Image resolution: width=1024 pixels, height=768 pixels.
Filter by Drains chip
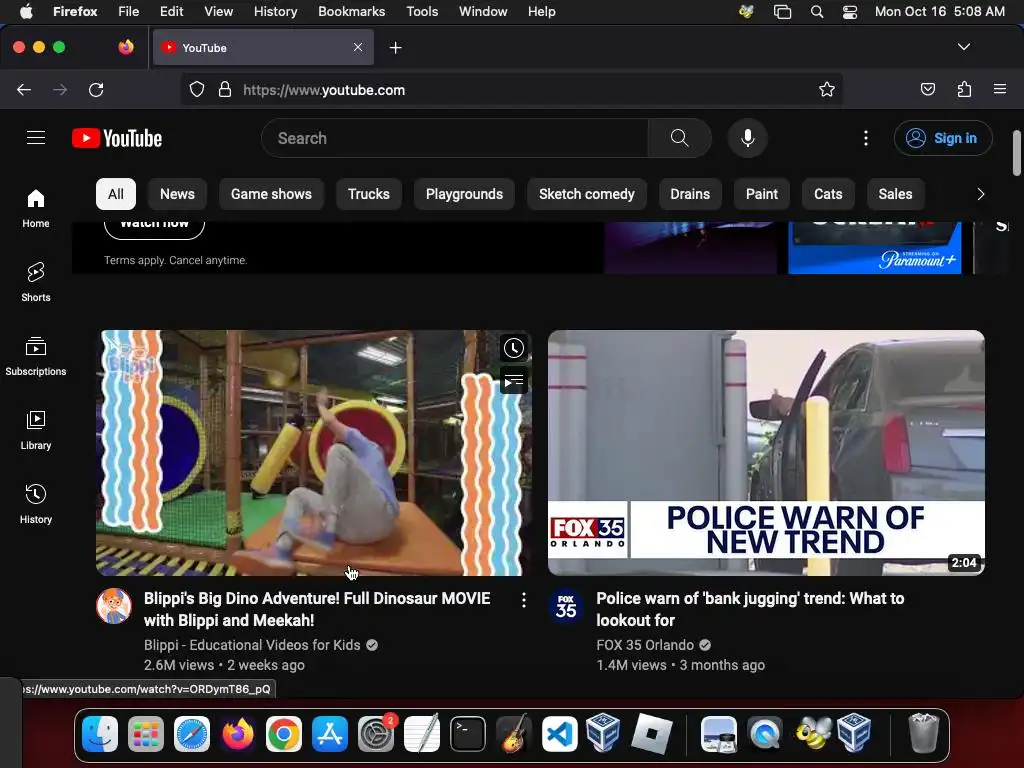(690, 194)
